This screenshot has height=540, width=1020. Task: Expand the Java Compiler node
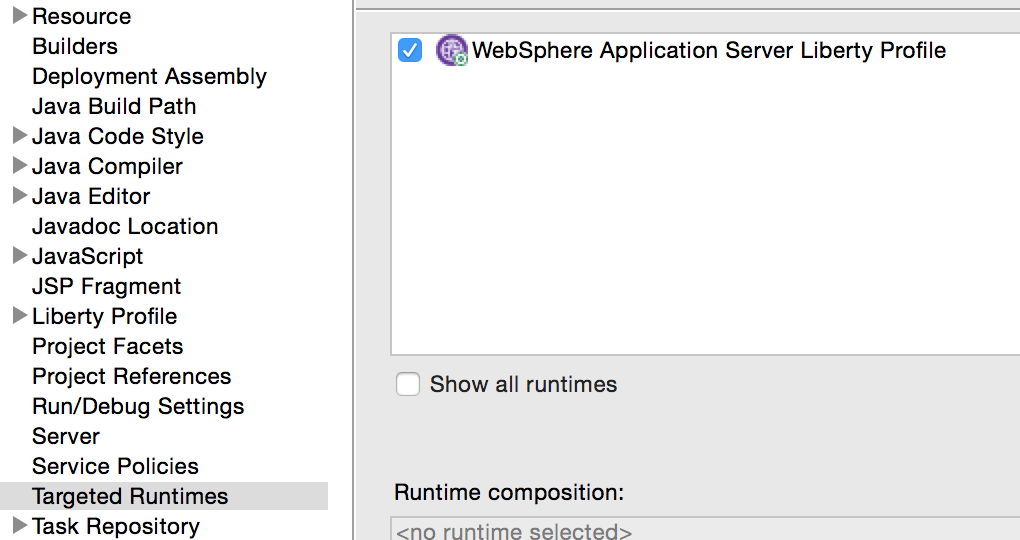coord(20,165)
